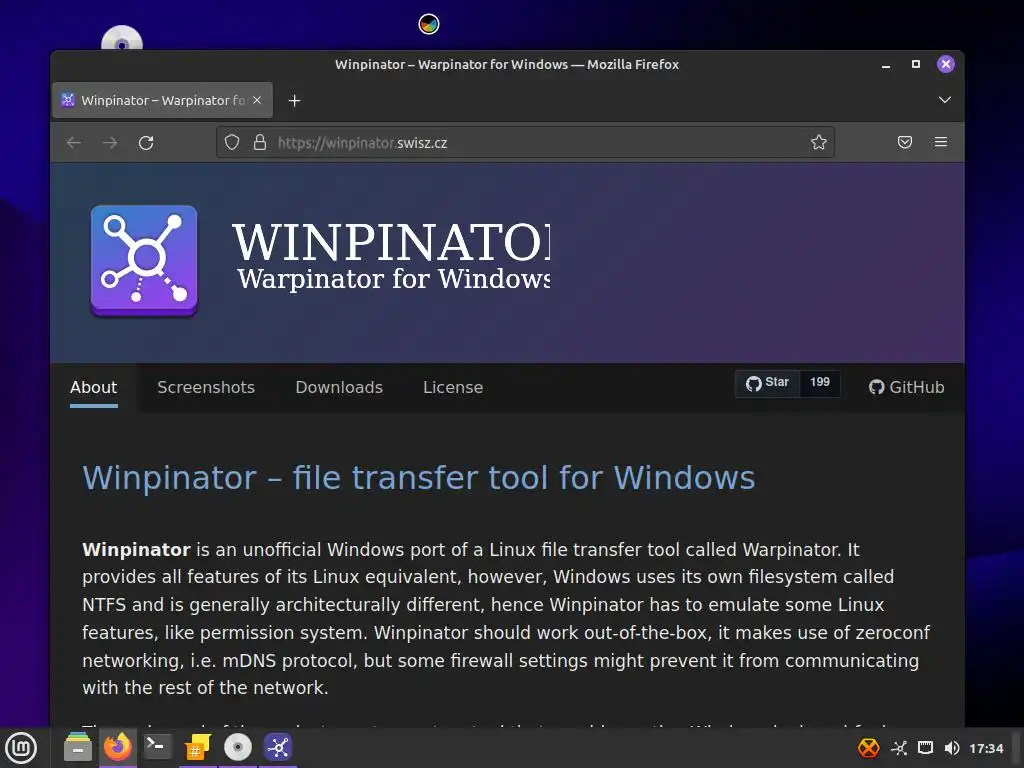Open the Linux Mint start menu
The width and height of the screenshot is (1024, 768).
[22, 748]
